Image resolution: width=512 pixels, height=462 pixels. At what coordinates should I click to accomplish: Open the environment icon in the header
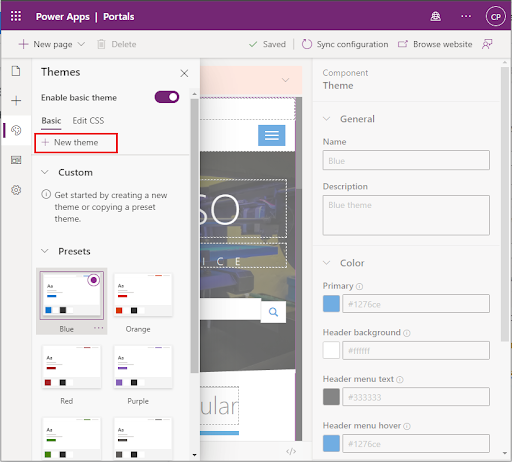pos(435,16)
